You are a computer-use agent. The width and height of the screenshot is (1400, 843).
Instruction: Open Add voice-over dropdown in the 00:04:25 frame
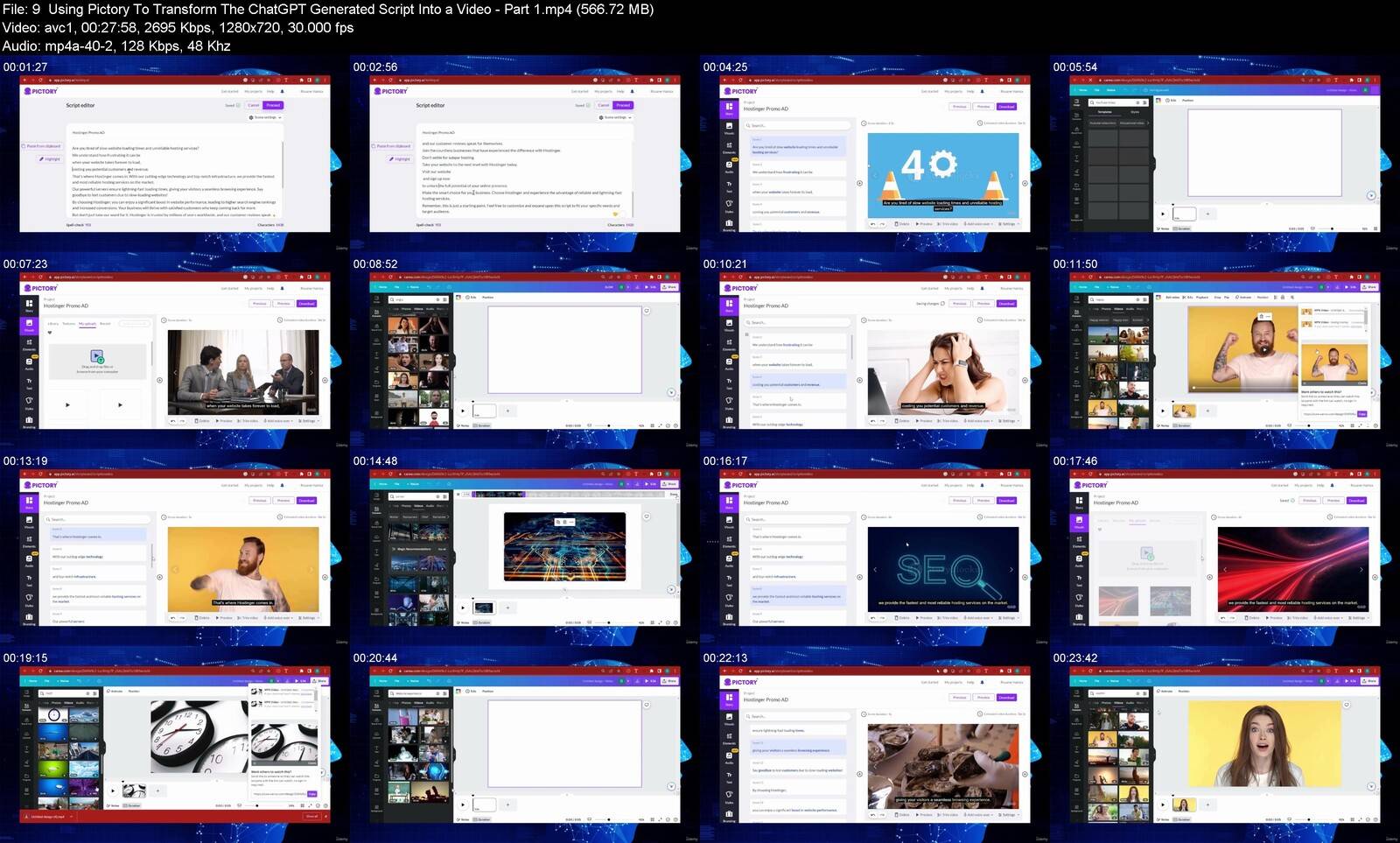click(x=979, y=224)
